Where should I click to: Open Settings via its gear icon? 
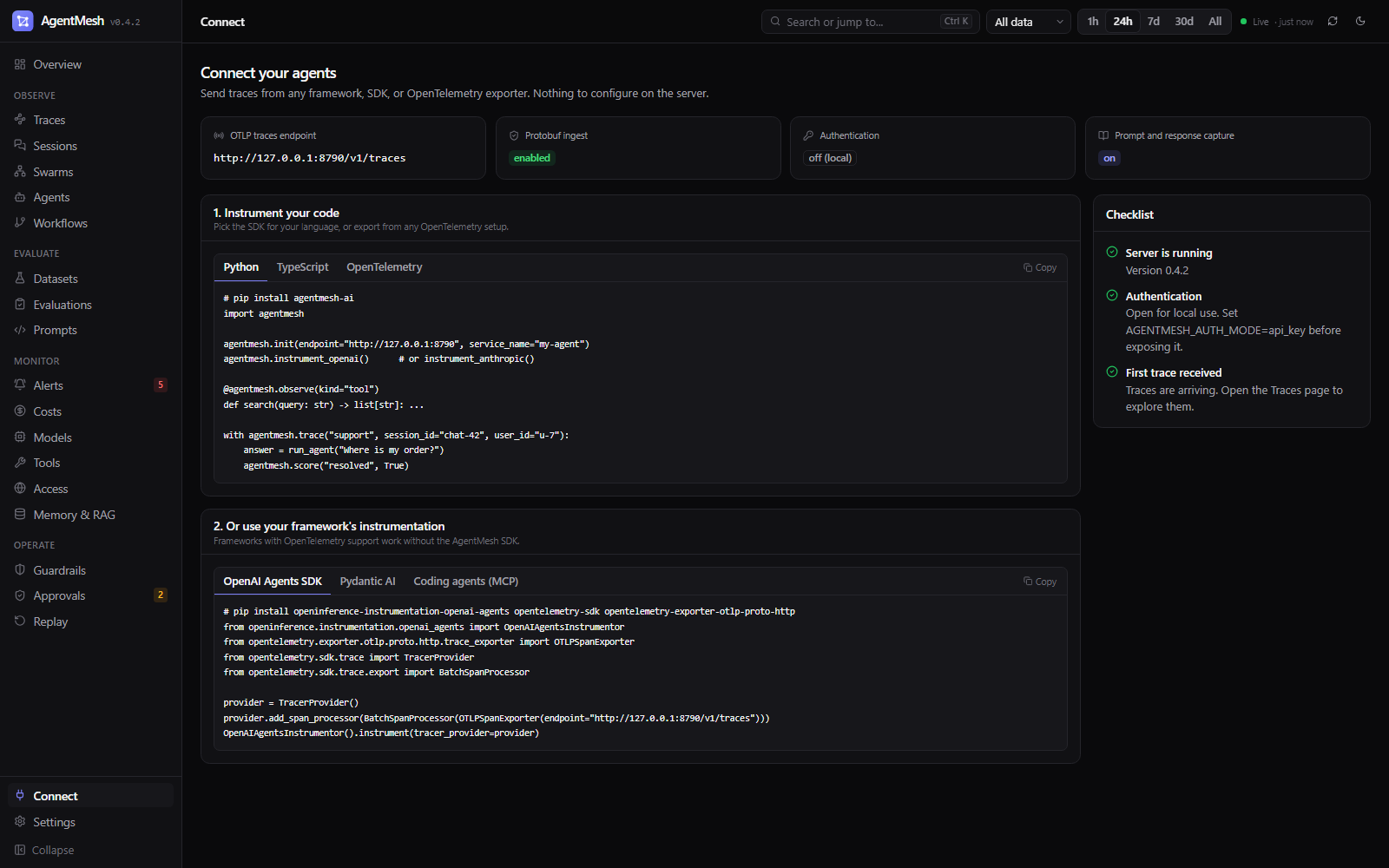[x=20, y=822]
